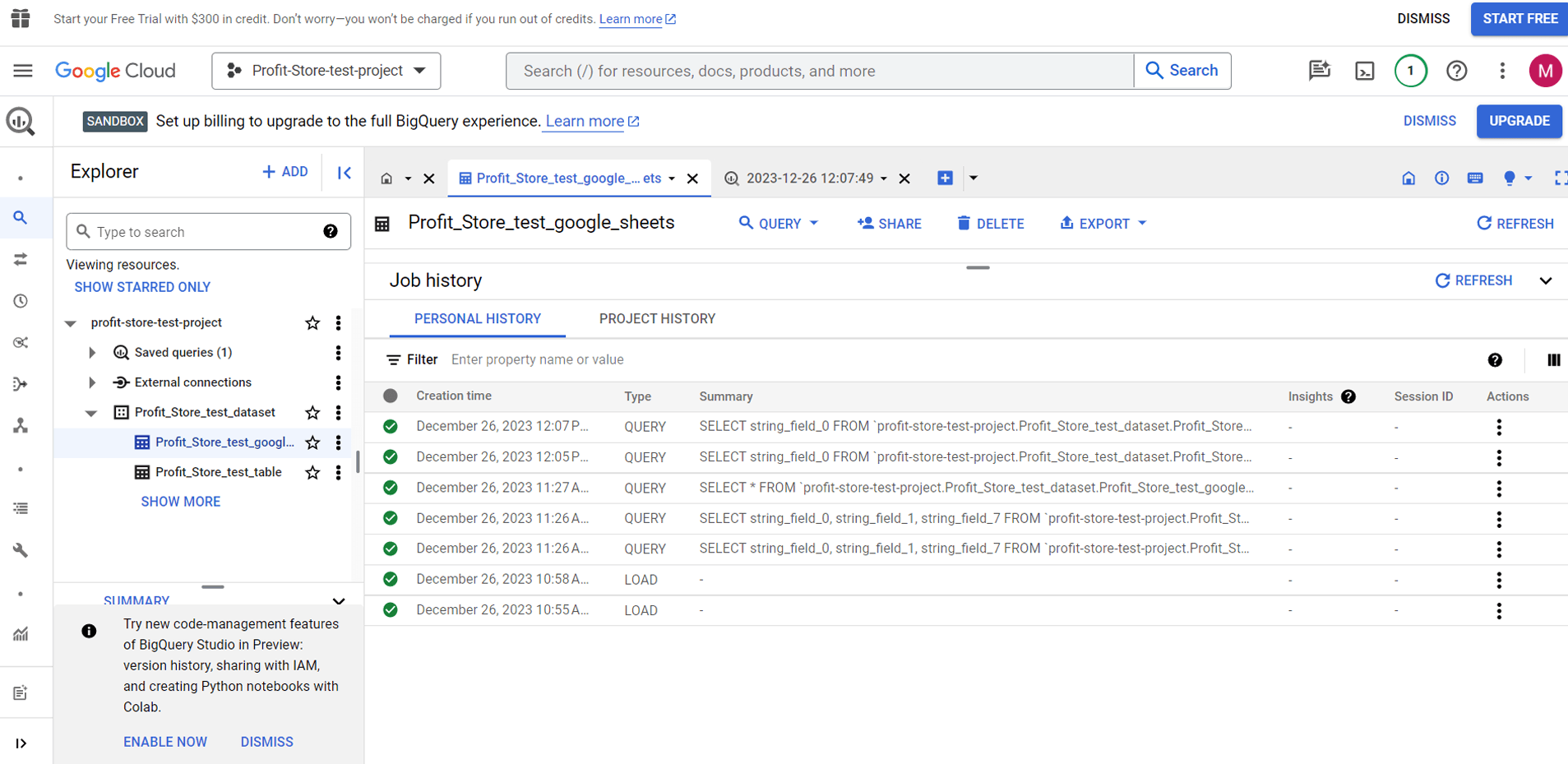This screenshot has height=764, width=1568.
Task: Click the info icon at top right of the workspace
Action: [1441, 178]
